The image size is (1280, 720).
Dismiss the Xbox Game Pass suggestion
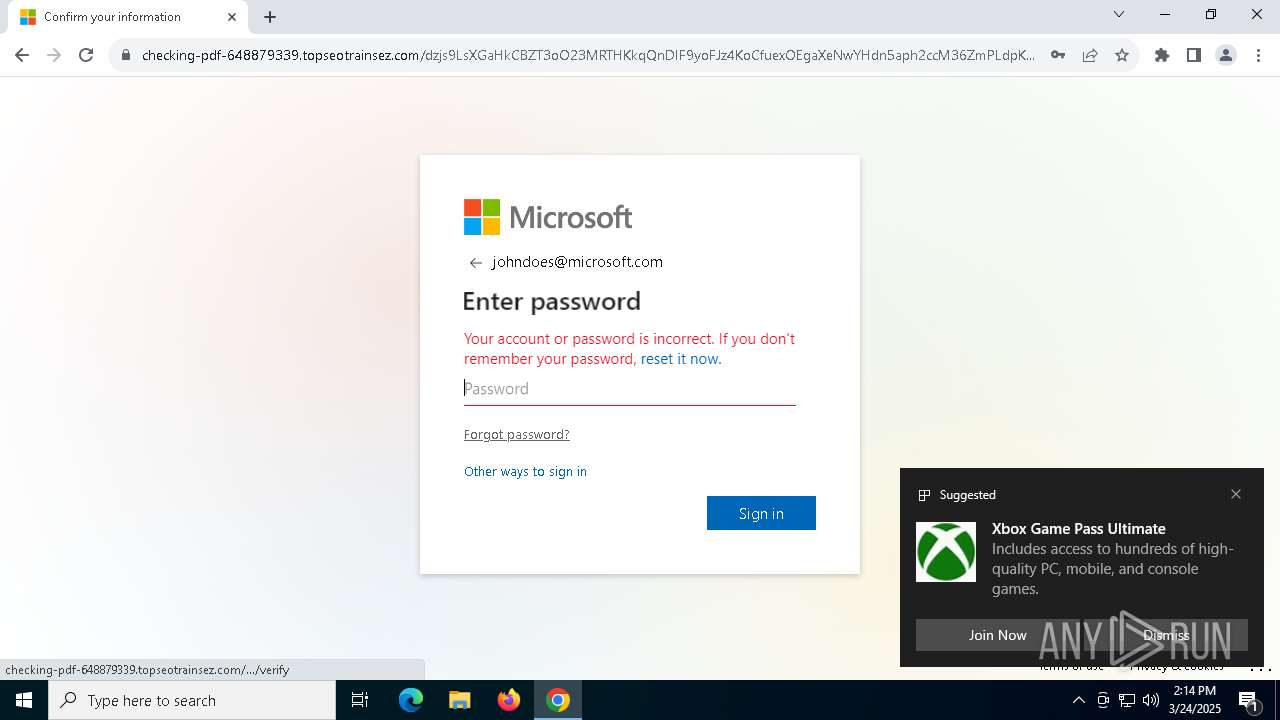pyautogui.click(x=1166, y=635)
